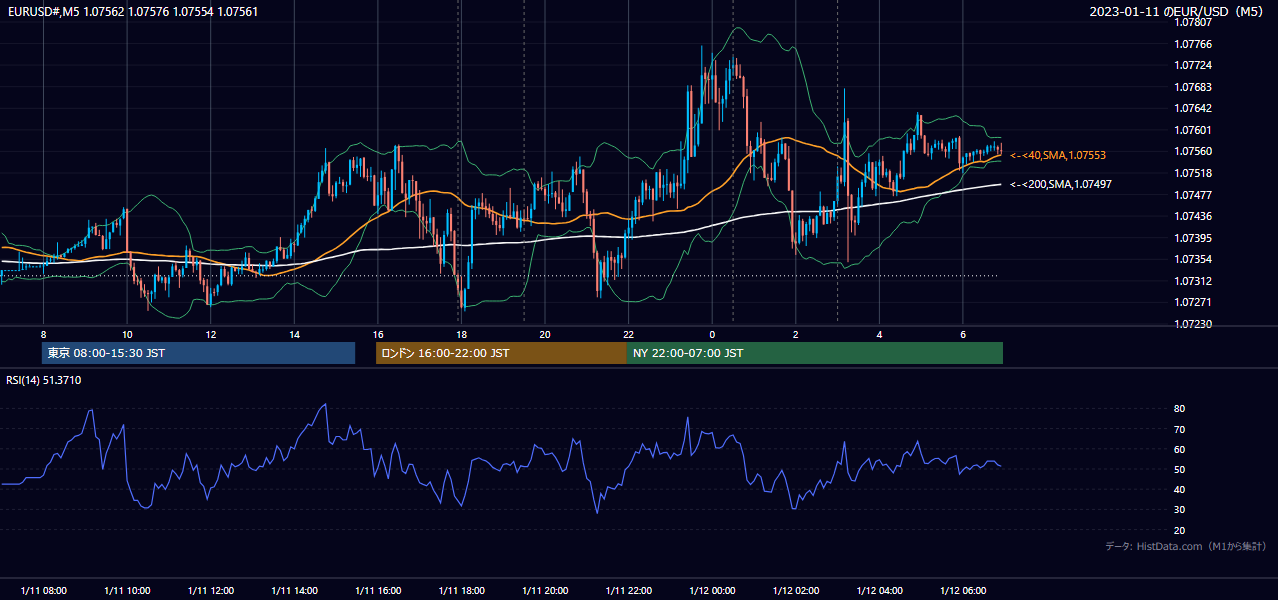The width and height of the screenshot is (1278, 600).
Task: Click hour tick 14 under the price chart
Action: coord(294,334)
